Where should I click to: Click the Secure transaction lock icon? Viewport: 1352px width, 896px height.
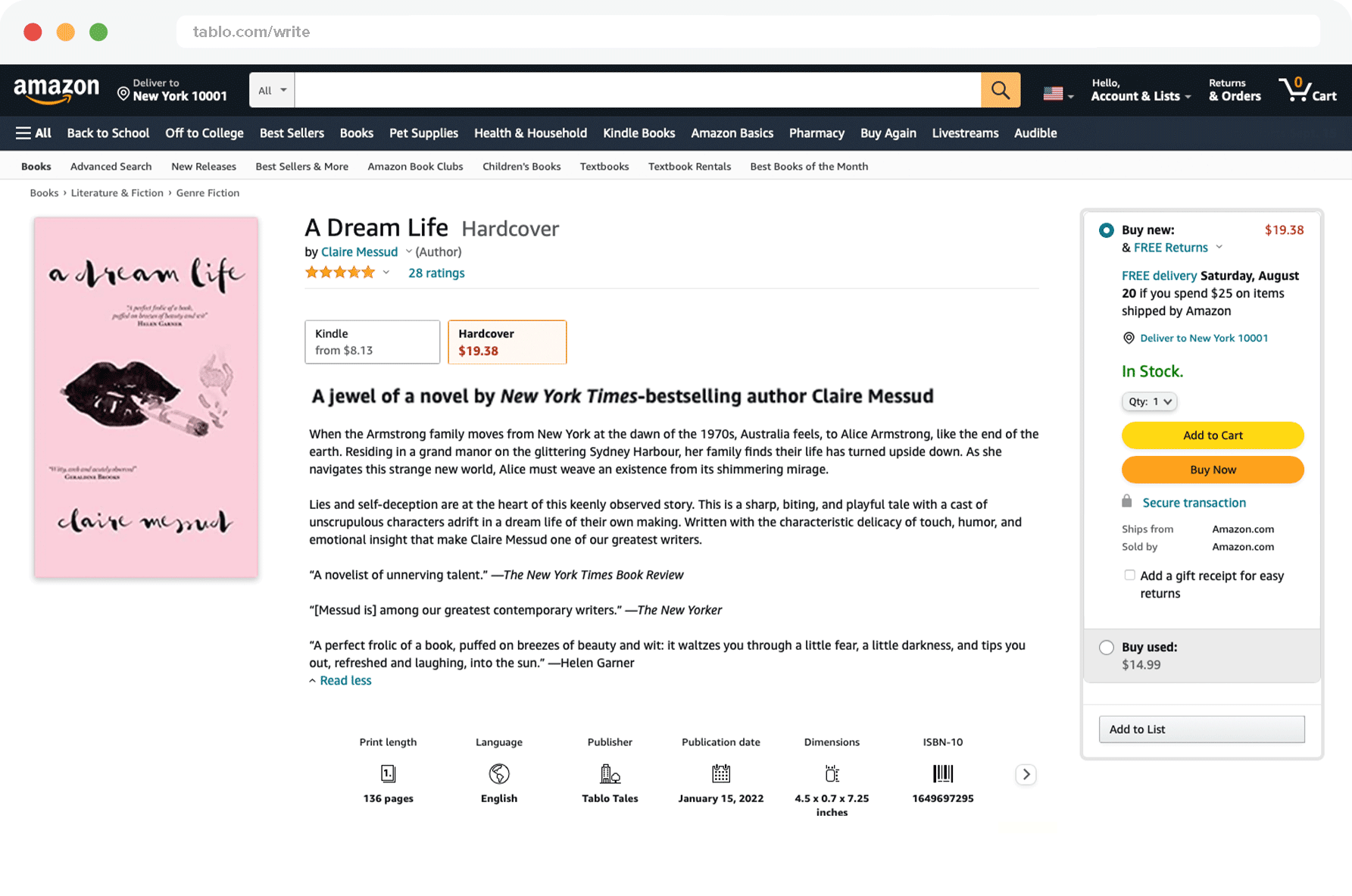1127,501
